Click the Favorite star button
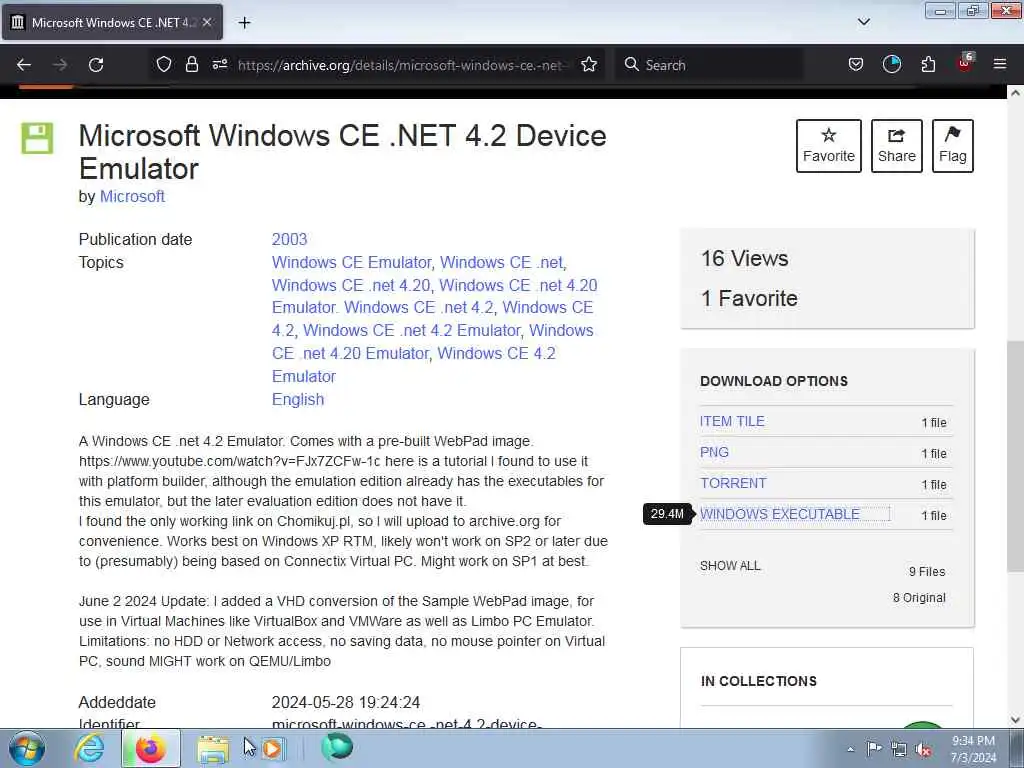 [829, 146]
